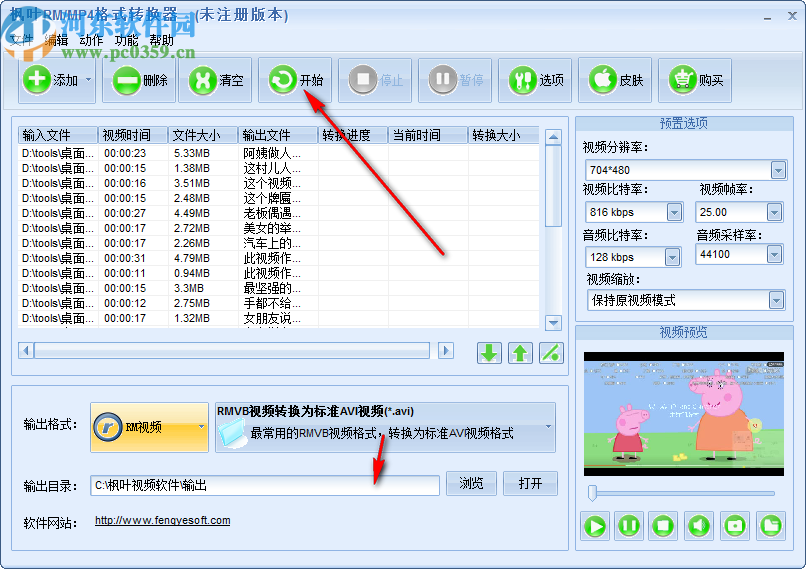Select the file row sized 4.79MB
The height and width of the screenshot is (569, 806).
[278, 258]
